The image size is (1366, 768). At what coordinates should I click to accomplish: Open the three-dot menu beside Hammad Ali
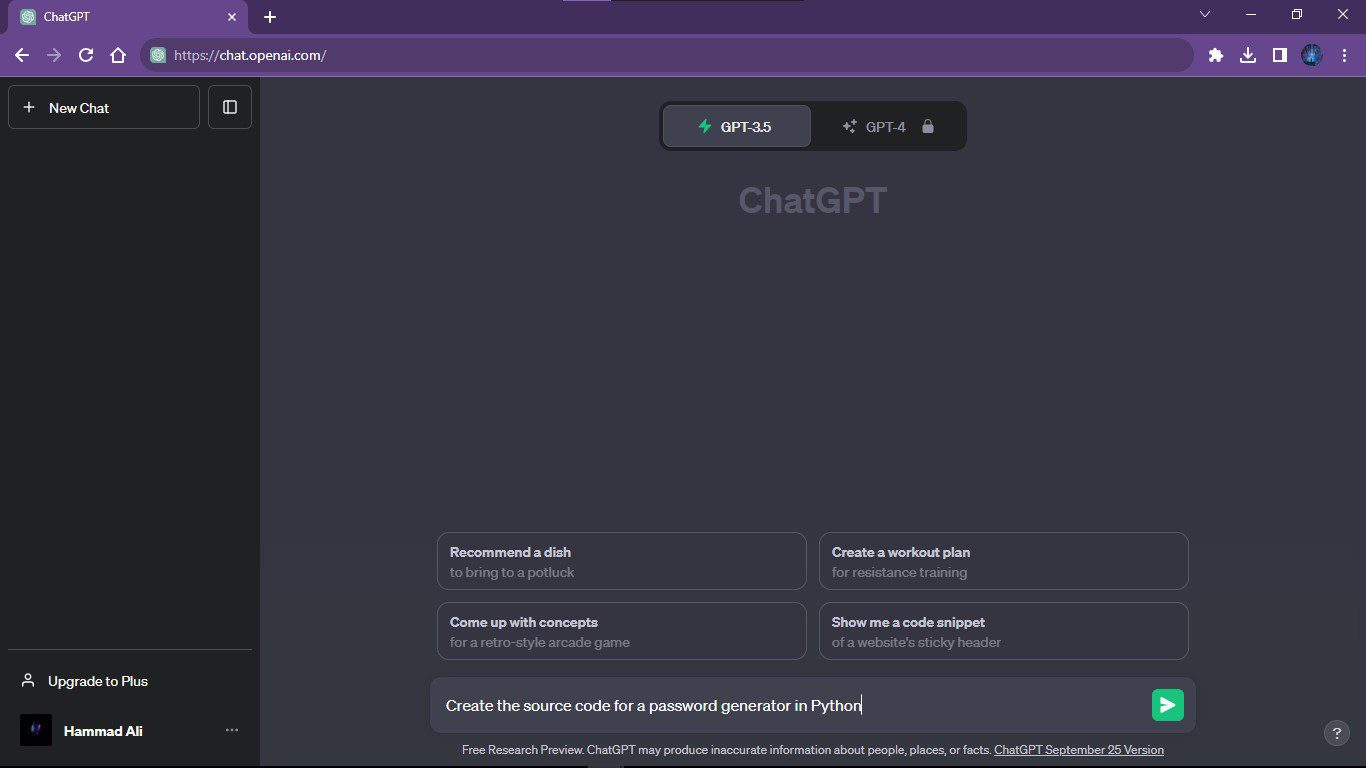(232, 730)
